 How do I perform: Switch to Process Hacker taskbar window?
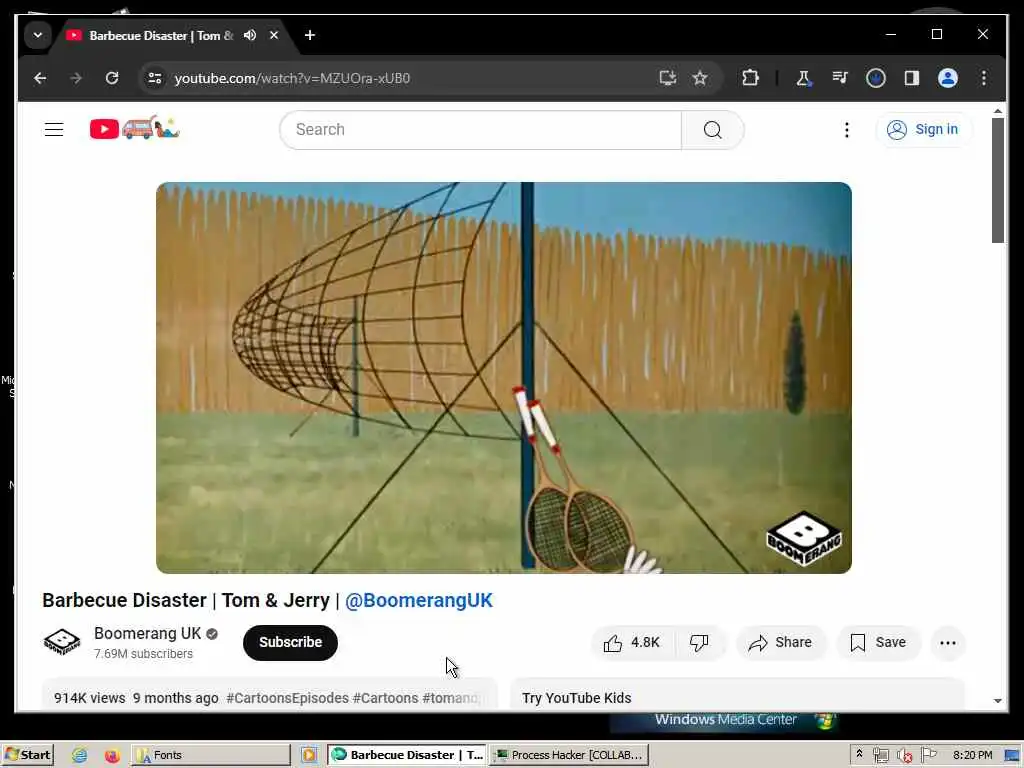coord(569,755)
